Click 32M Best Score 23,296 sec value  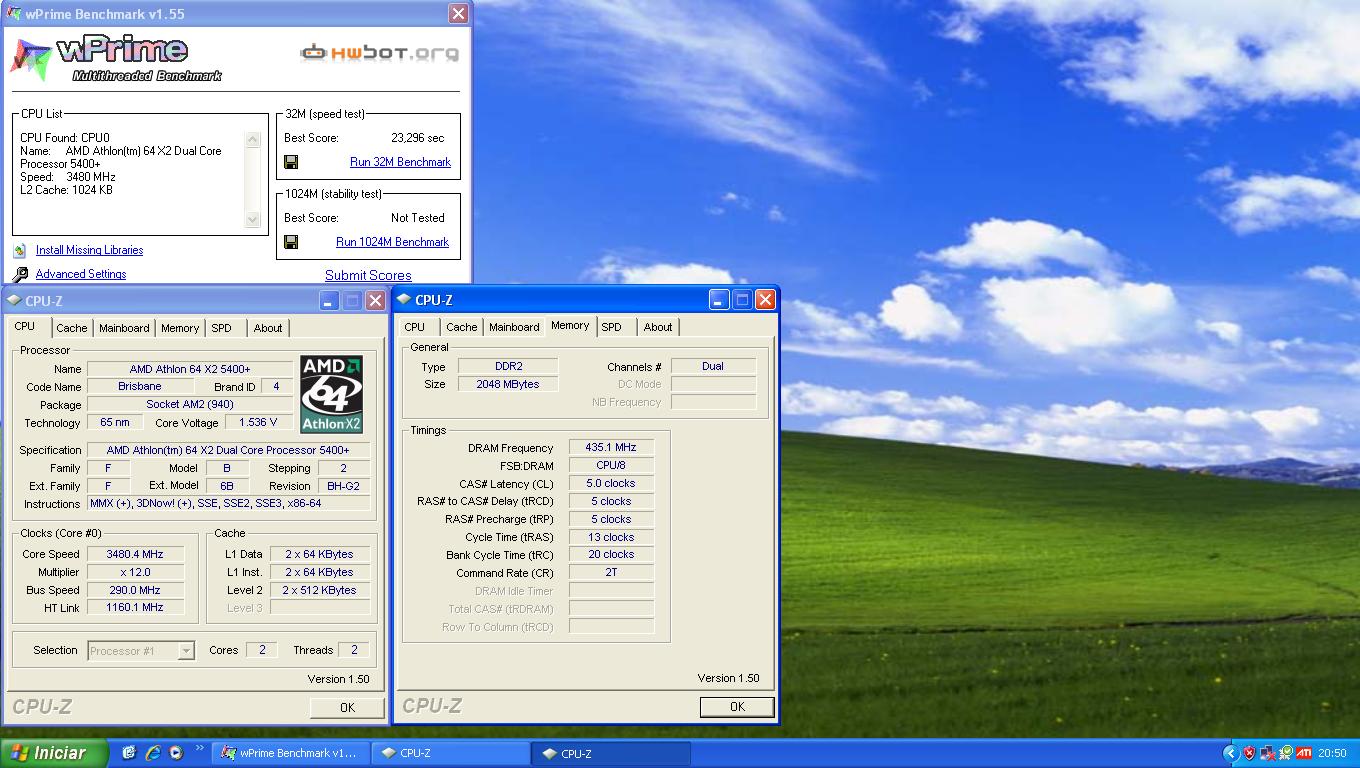[418, 138]
